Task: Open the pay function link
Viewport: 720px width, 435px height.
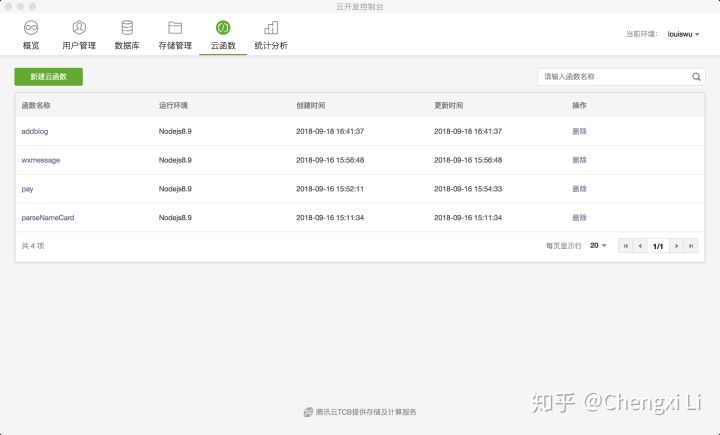Action: coord(27,189)
